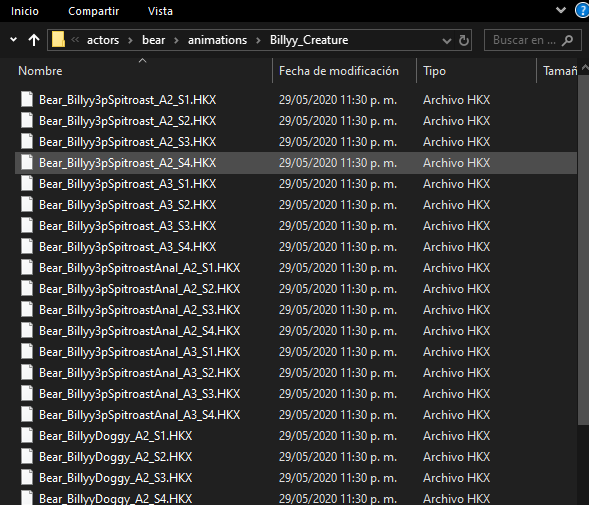This screenshot has width=589, height=505.
Task: Select file icon of Bear_BillyyDoggy_A2_S2.HKX
Action: point(27,457)
